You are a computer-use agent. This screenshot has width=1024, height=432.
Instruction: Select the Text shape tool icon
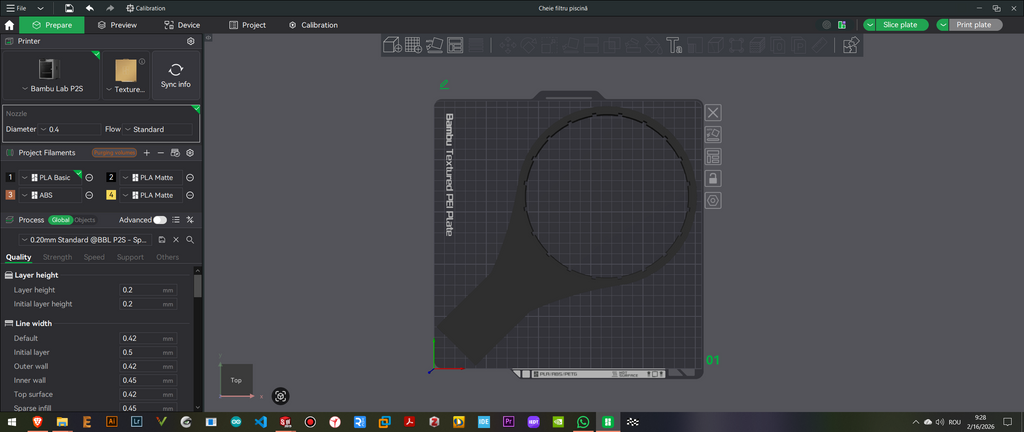tap(673, 45)
